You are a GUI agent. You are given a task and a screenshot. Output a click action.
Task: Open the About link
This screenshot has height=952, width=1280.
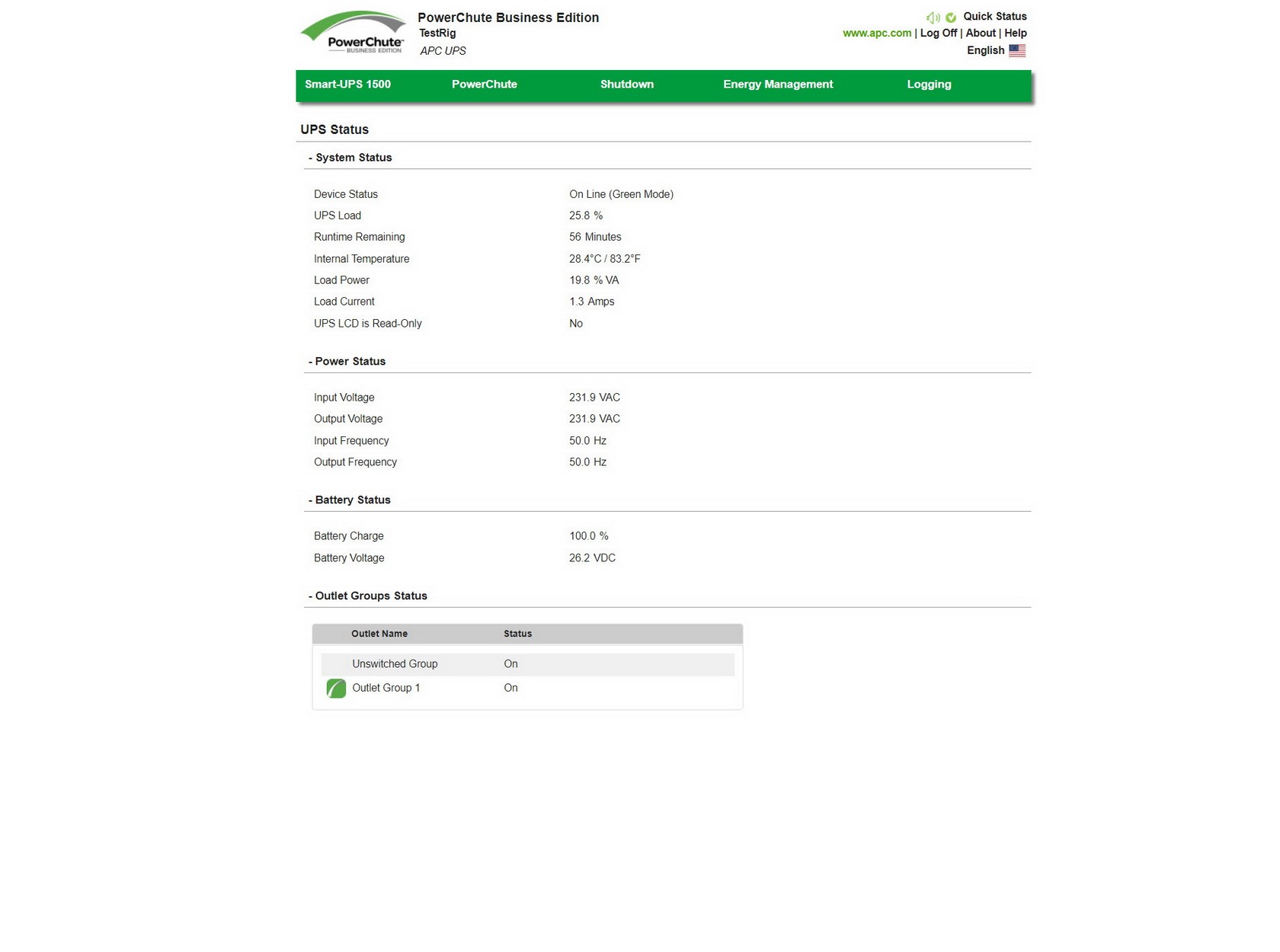click(x=981, y=34)
